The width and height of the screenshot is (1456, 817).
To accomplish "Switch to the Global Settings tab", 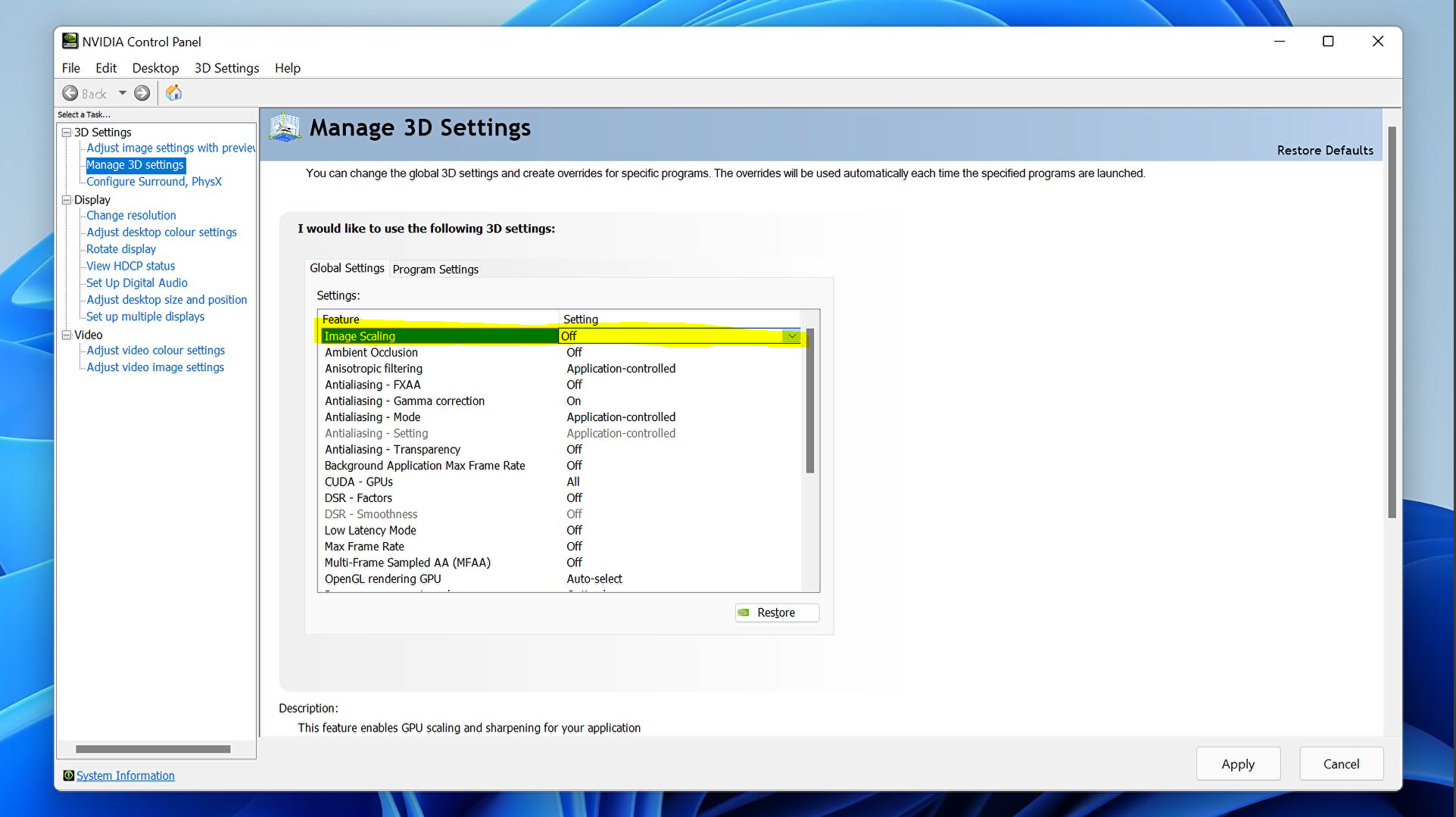I will [347, 268].
